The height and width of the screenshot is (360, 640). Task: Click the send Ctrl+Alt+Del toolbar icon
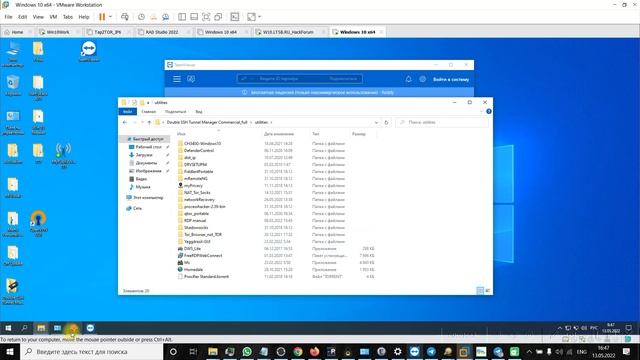point(125,17)
